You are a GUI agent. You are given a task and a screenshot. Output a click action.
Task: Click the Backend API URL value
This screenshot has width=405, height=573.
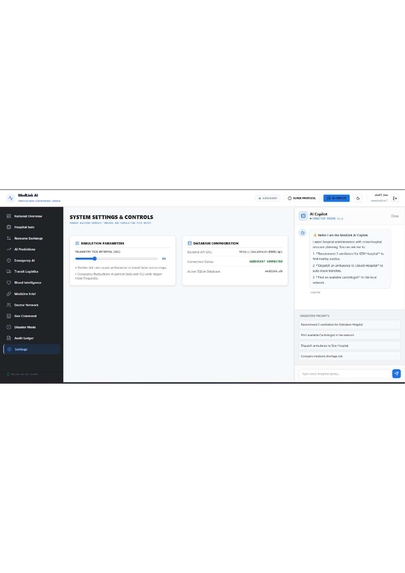coord(261,252)
